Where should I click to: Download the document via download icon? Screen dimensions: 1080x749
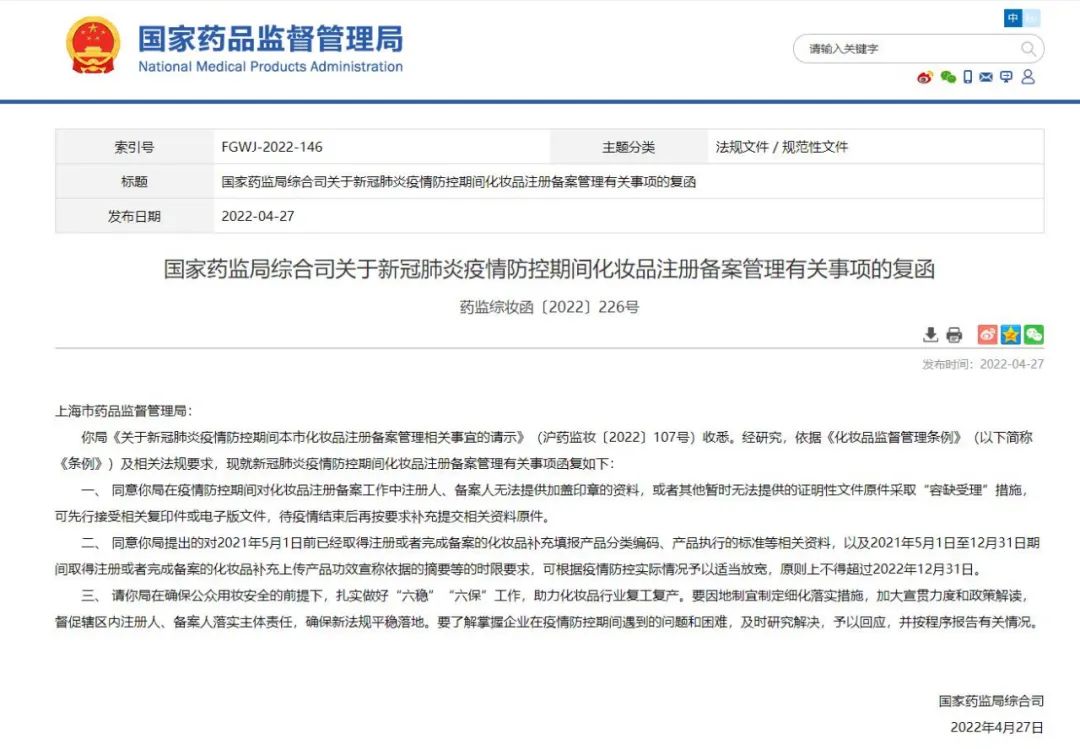coord(931,335)
